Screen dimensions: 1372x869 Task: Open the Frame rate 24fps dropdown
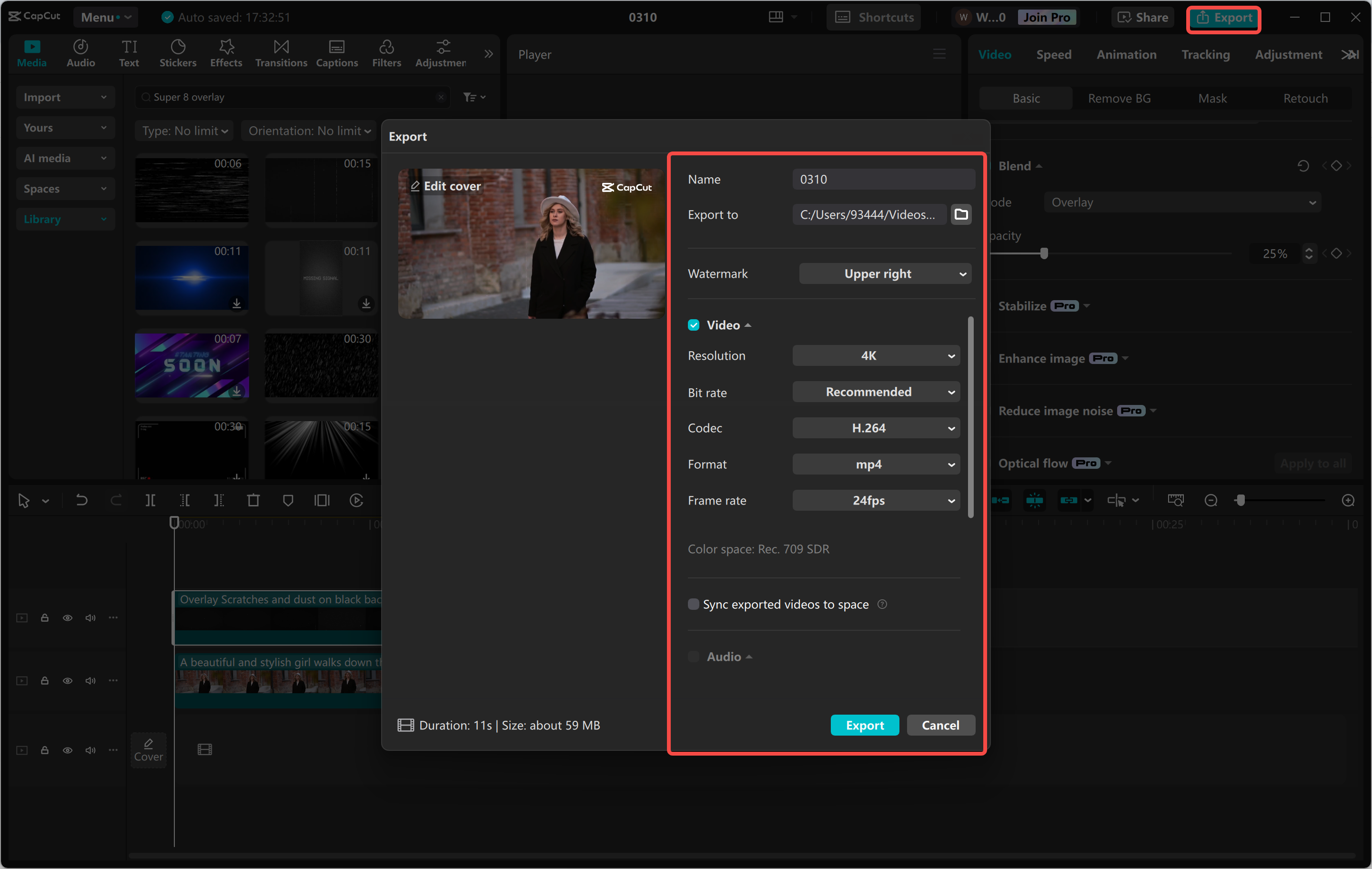[876, 500]
